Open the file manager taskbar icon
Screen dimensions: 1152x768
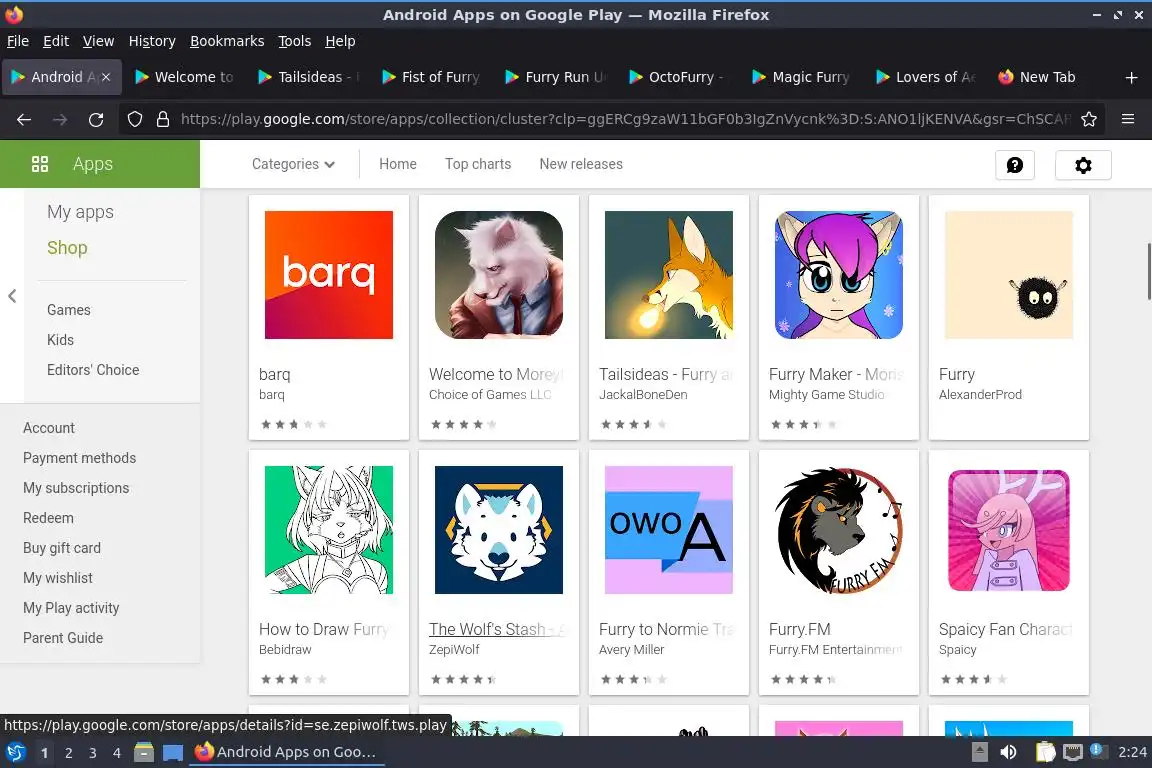pyautogui.click(x=144, y=752)
